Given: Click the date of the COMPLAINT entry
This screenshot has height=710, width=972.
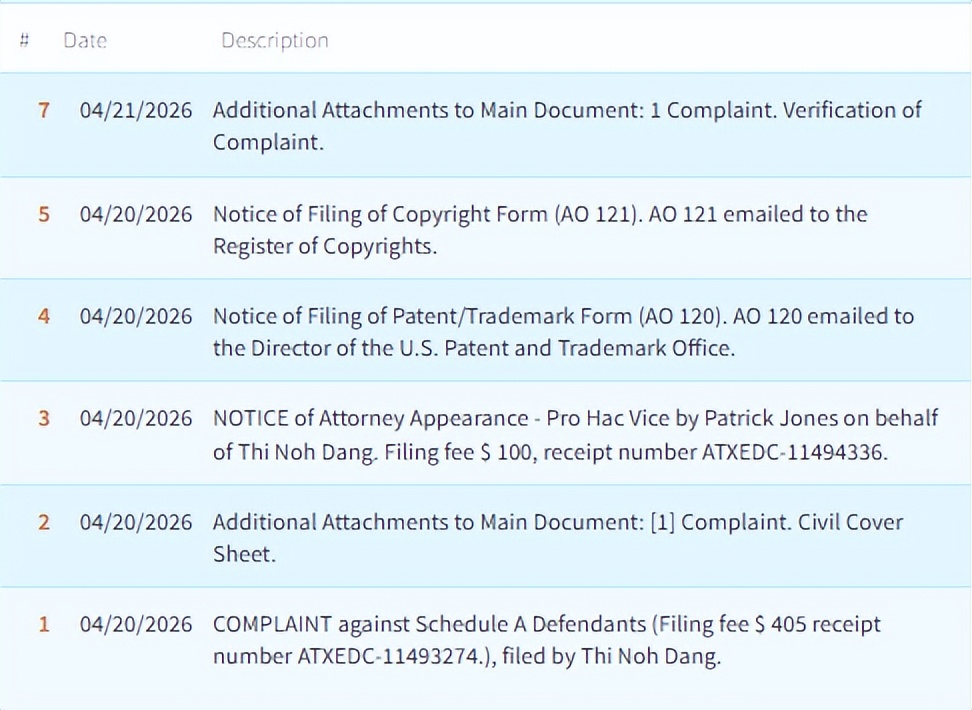Looking at the screenshot, I should (136, 624).
